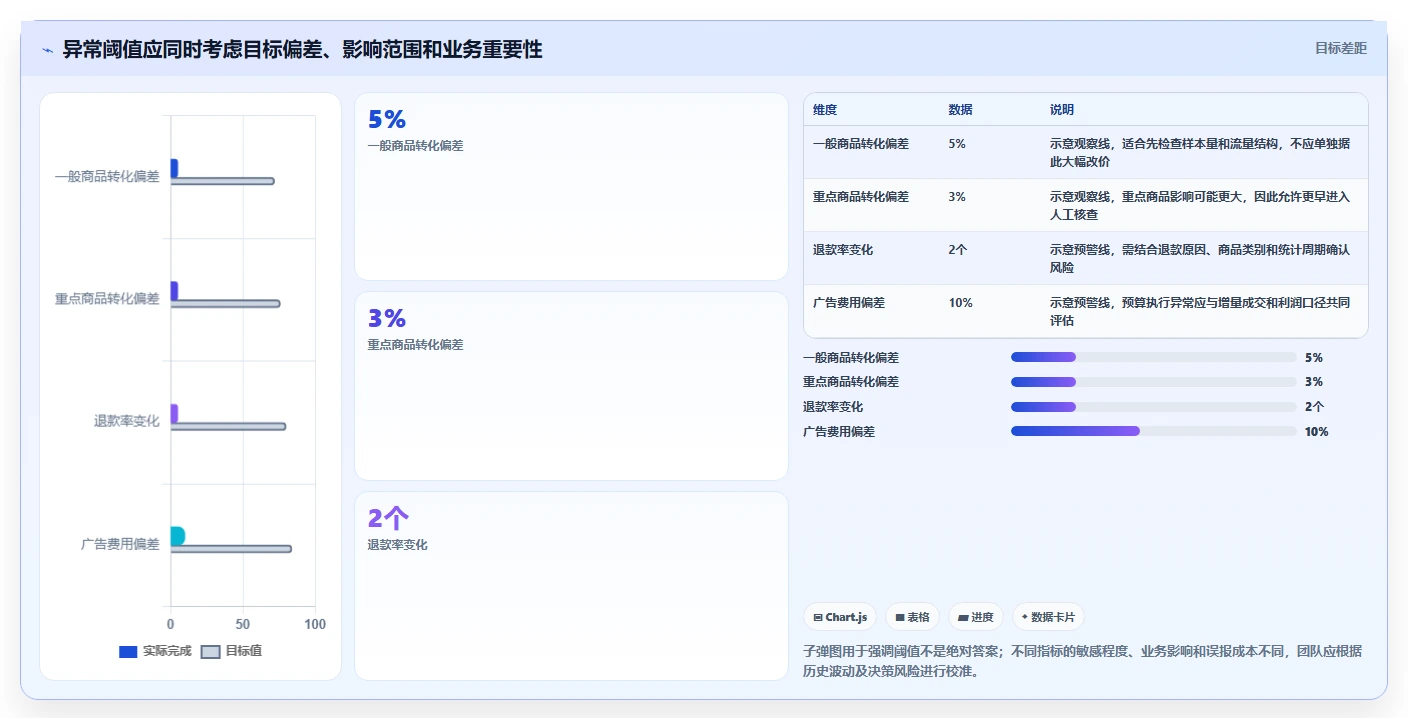Click the table description mentioning 人工核查

click(1200, 206)
